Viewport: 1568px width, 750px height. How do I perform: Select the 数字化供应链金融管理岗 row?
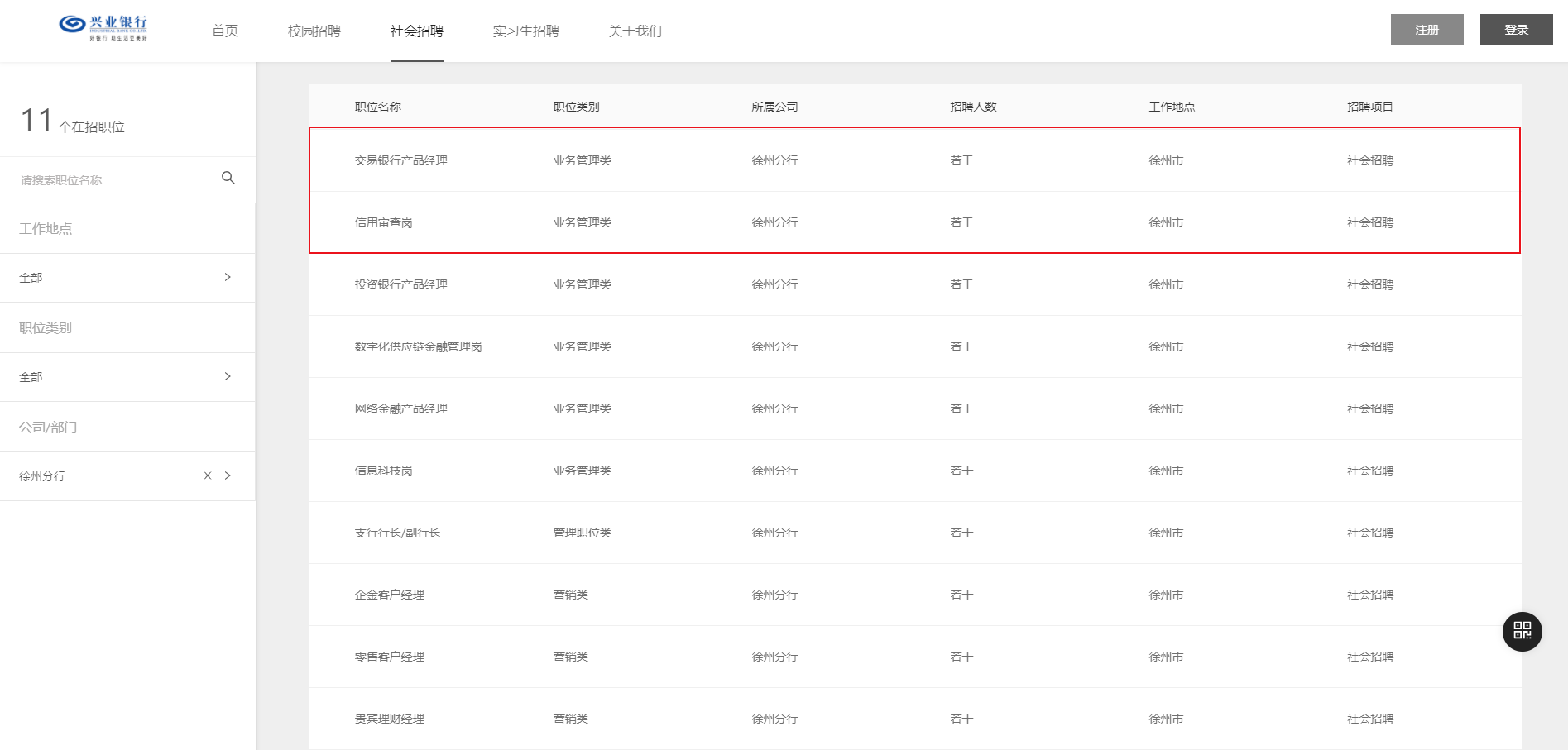click(915, 346)
